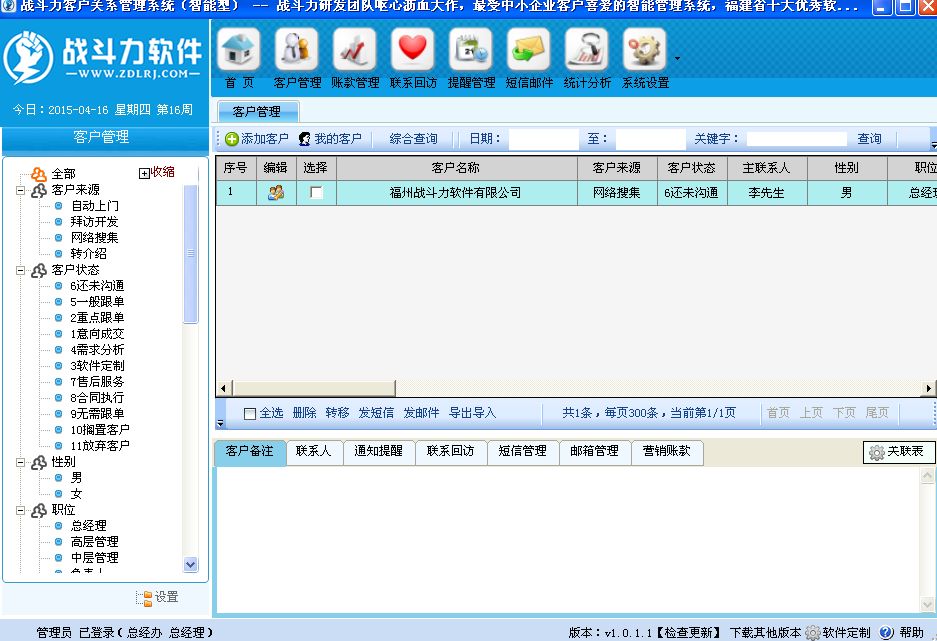Viewport: 937px width, 641px height.
Task: Click the 综合查询 button
Action: click(414, 139)
